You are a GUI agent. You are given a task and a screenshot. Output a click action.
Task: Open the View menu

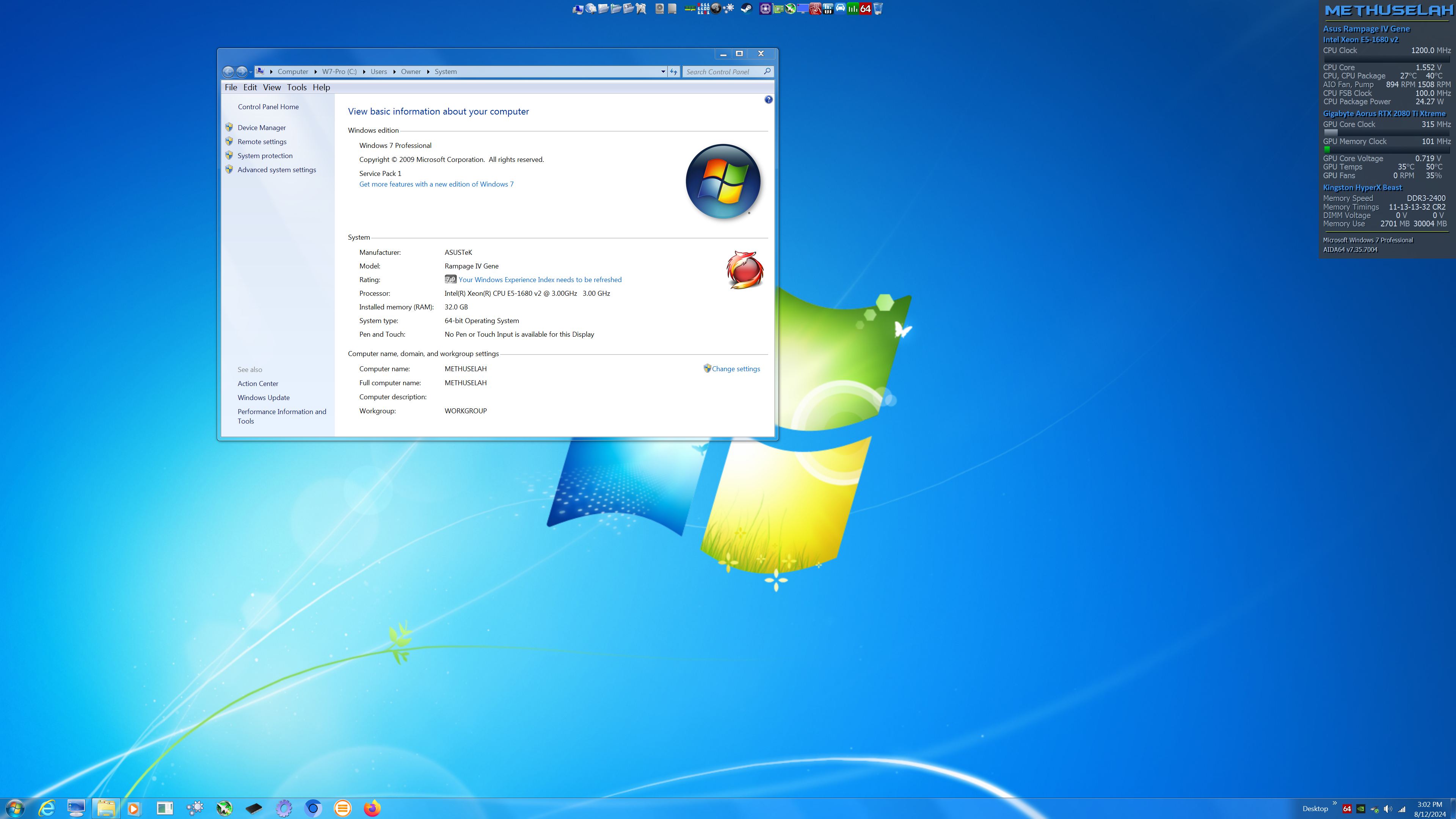pyautogui.click(x=271, y=87)
